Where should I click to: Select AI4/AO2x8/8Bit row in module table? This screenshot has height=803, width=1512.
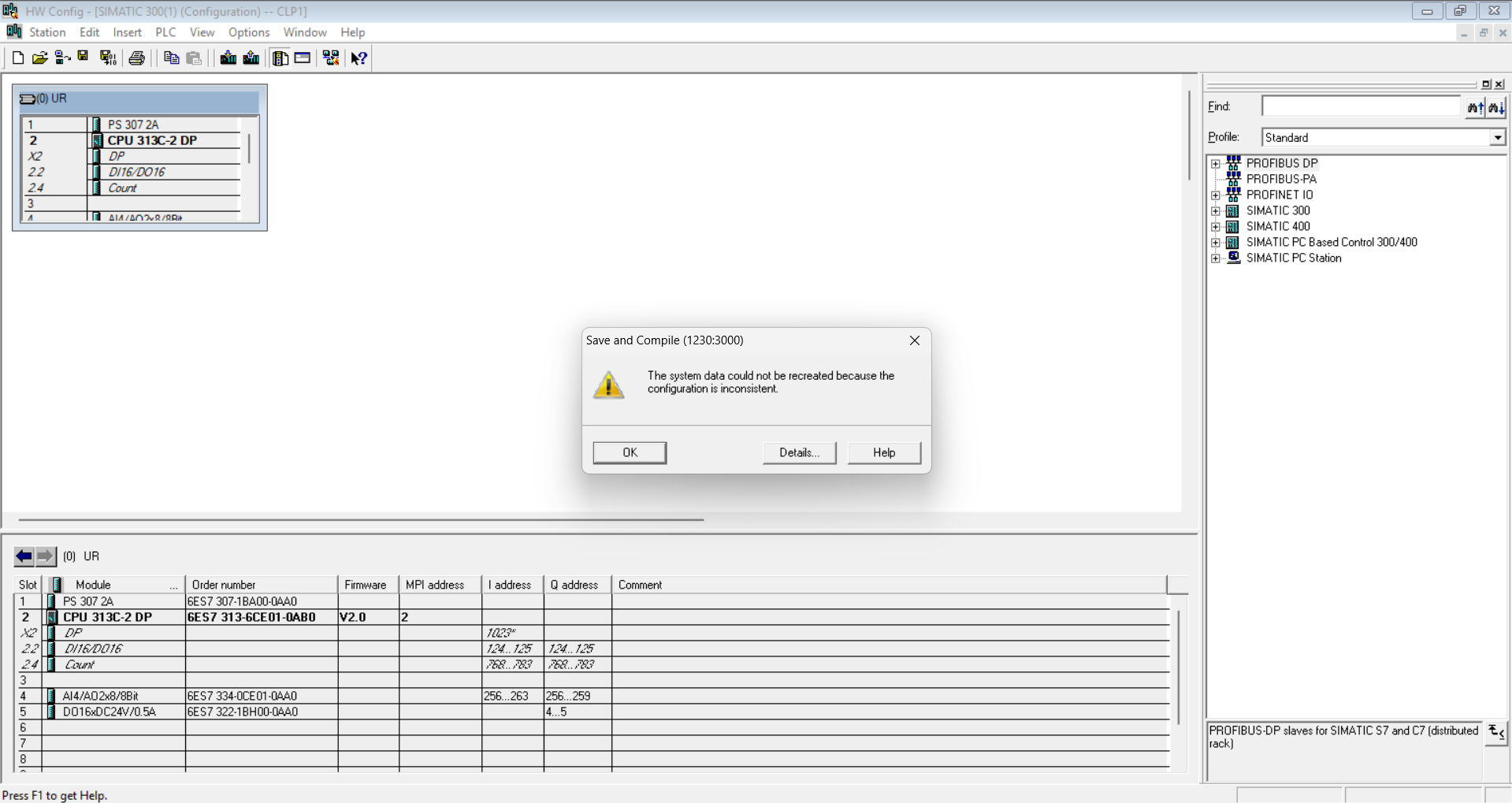coord(591,696)
